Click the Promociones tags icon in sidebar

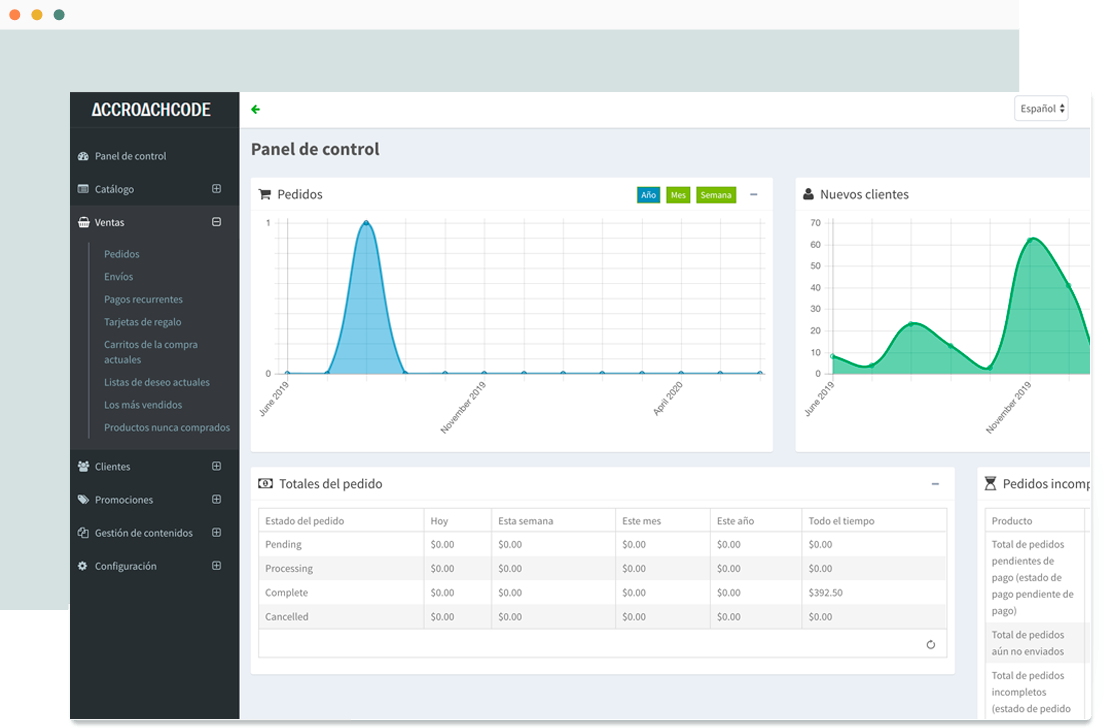[83, 500]
